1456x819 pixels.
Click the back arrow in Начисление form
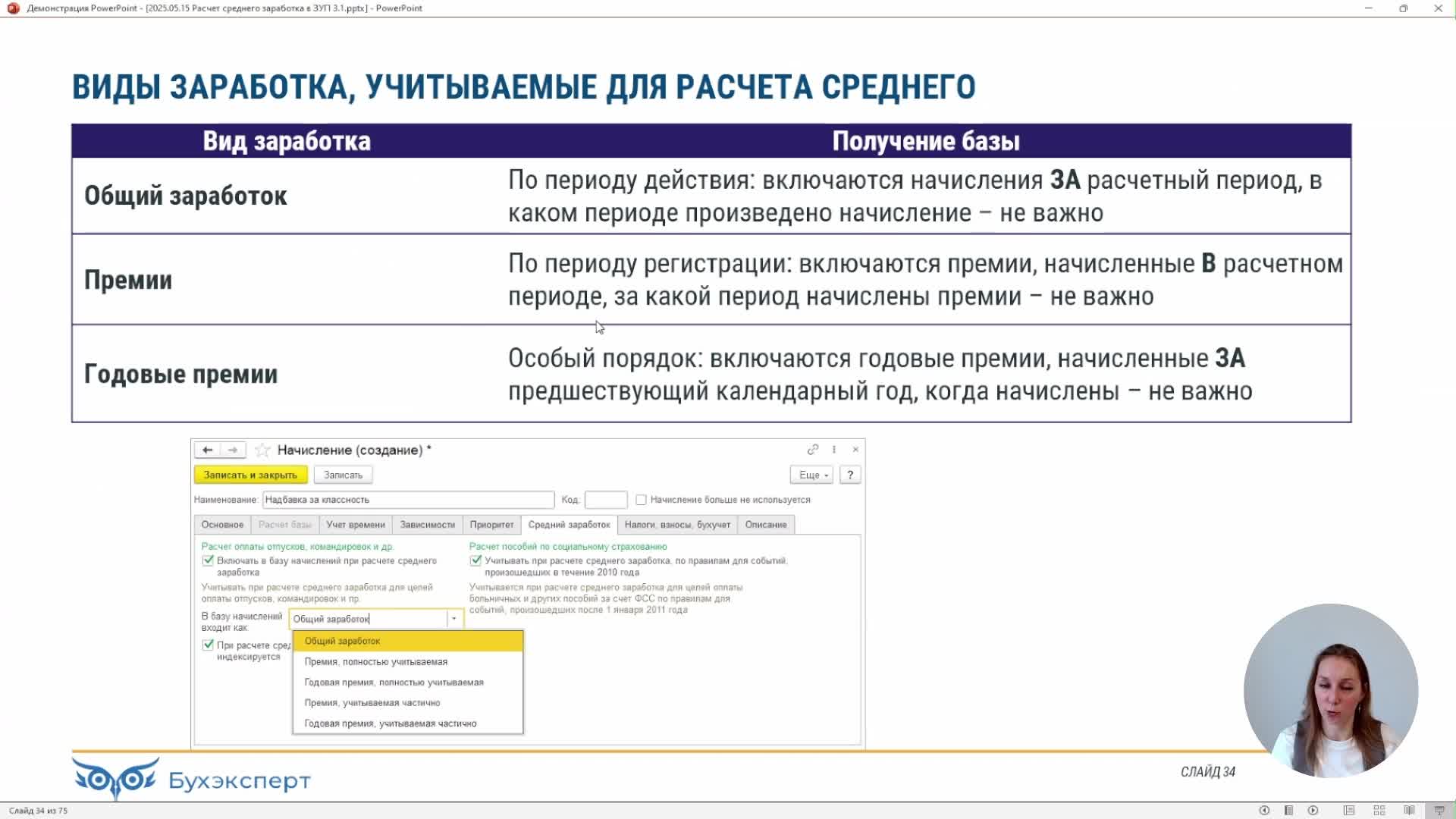207,450
